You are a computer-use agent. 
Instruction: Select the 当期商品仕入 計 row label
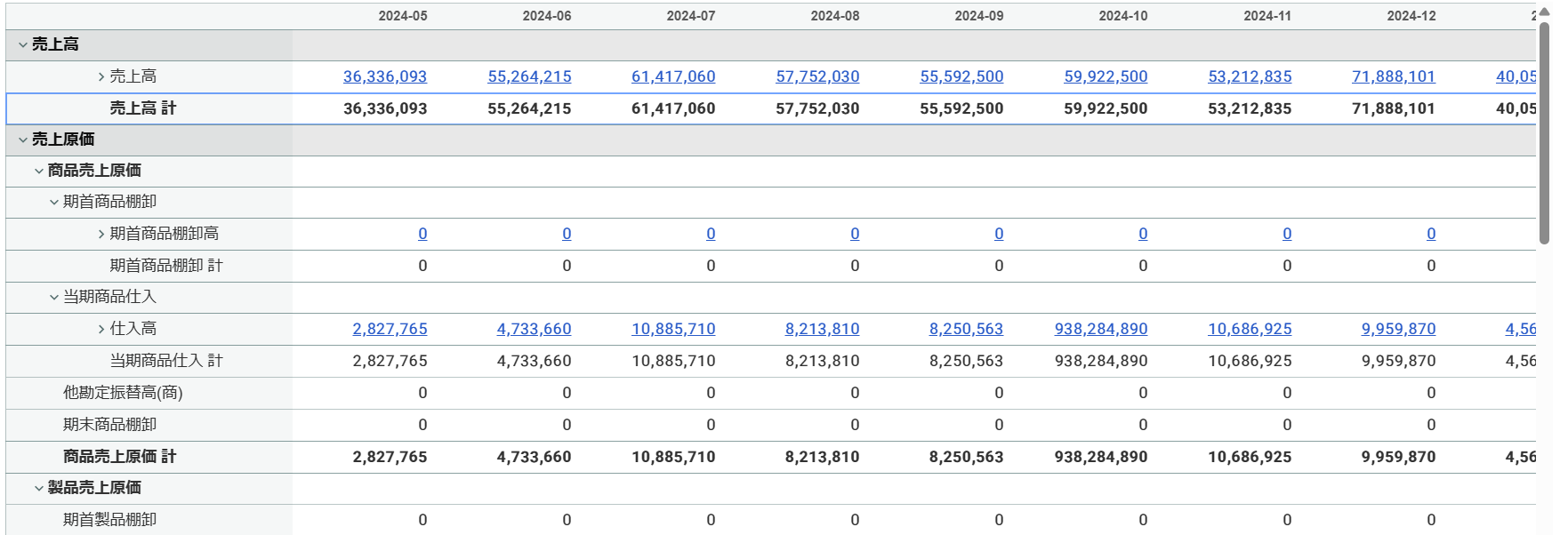click(x=165, y=361)
